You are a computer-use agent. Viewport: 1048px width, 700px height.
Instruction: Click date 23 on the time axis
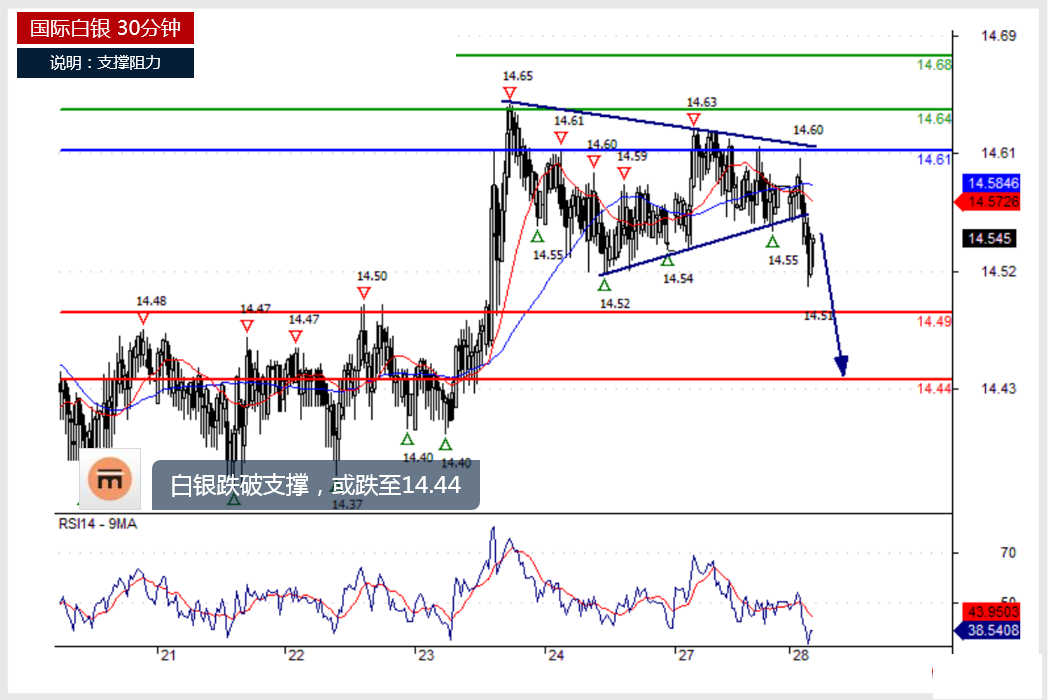426,656
